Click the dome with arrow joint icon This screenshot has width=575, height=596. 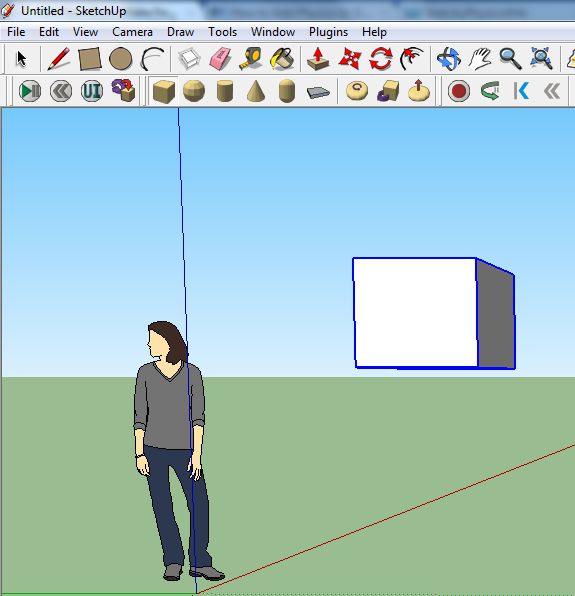[x=418, y=90]
